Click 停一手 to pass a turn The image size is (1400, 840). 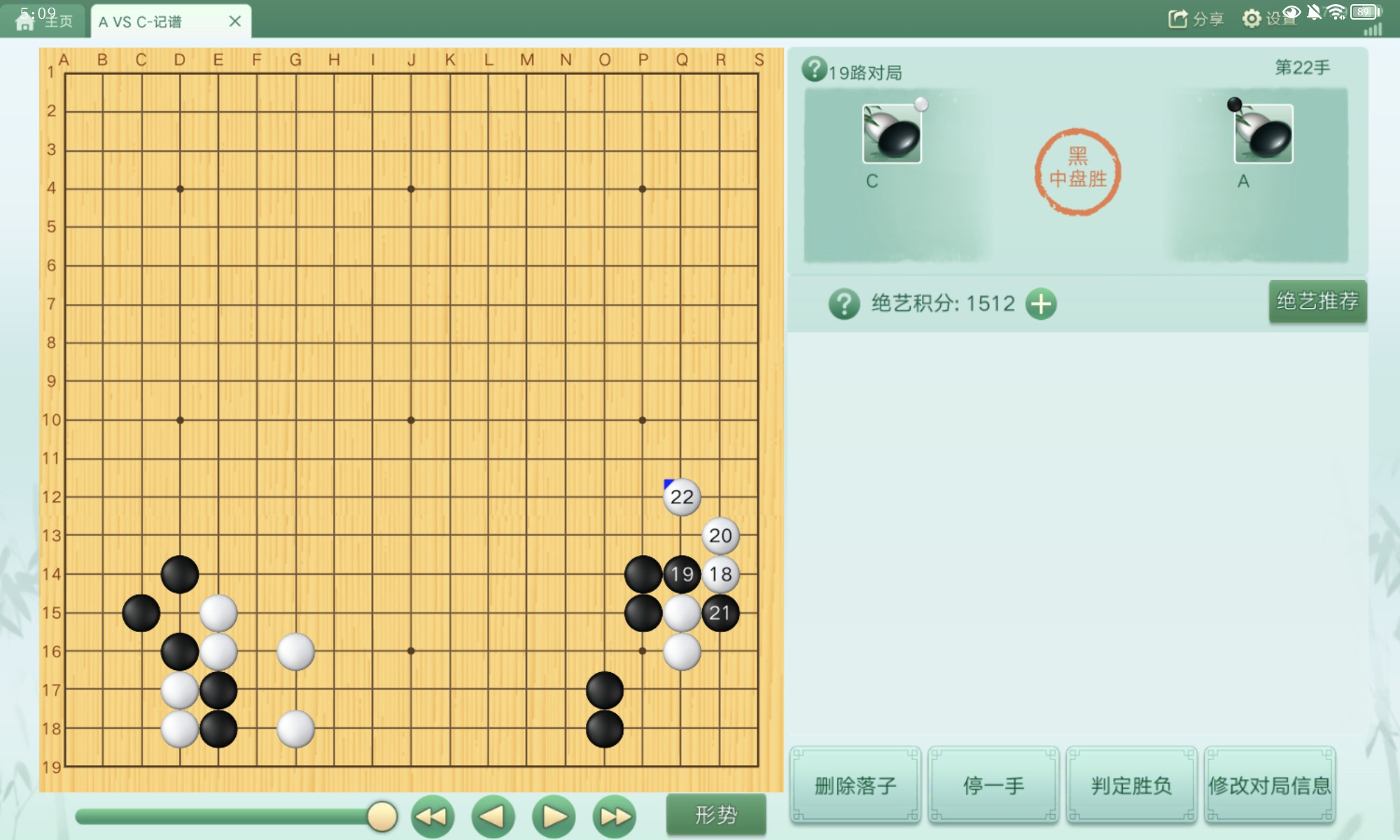tap(993, 785)
